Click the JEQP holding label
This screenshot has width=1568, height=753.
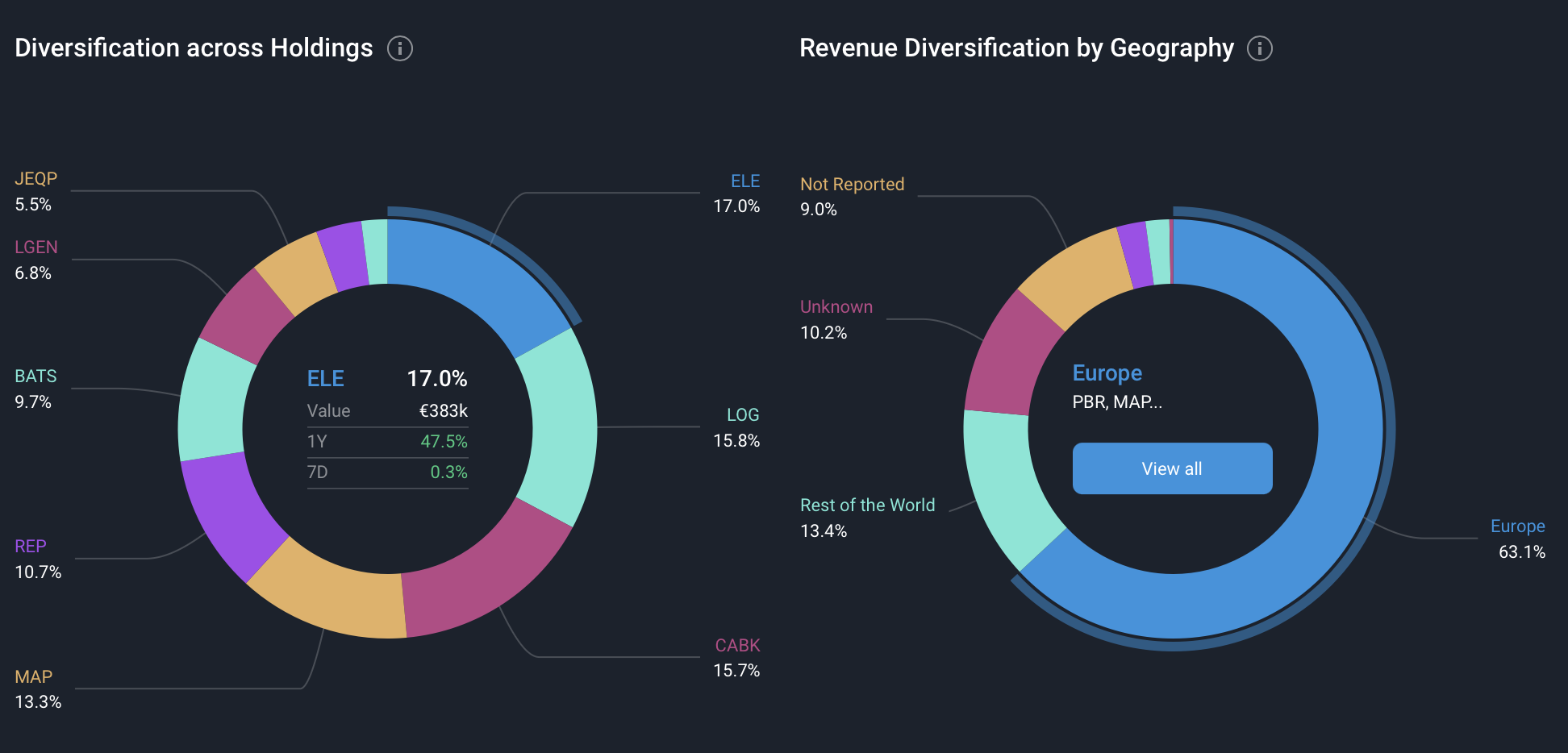click(x=36, y=179)
